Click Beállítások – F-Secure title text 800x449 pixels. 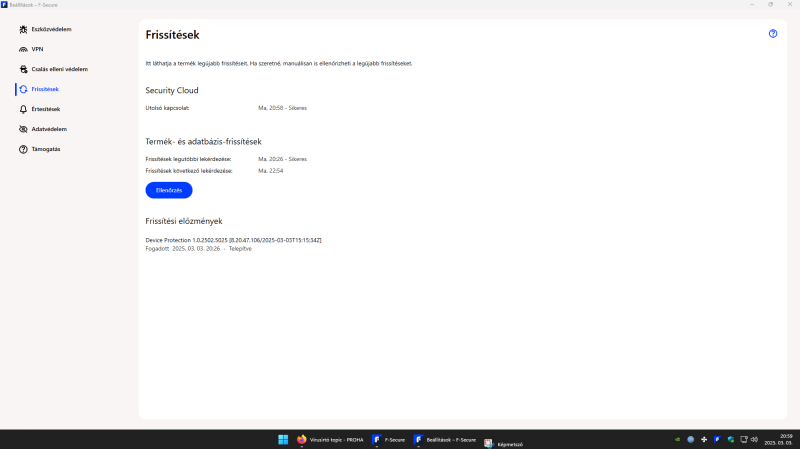tap(34, 5)
